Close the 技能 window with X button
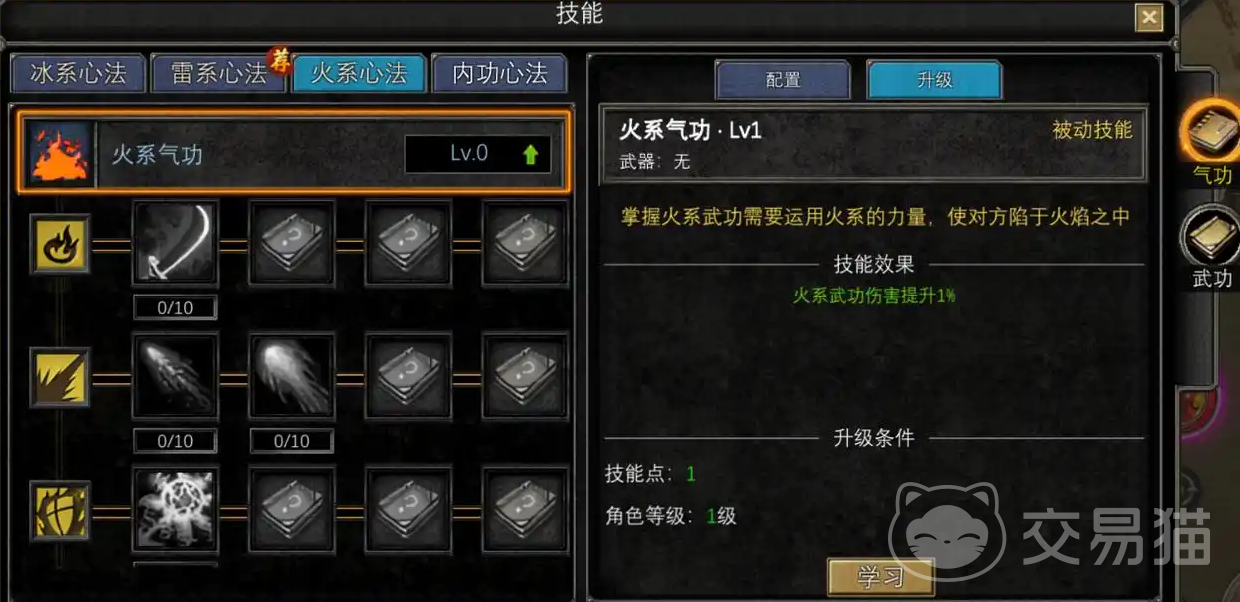1240x602 pixels. click(x=1149, y=18)
